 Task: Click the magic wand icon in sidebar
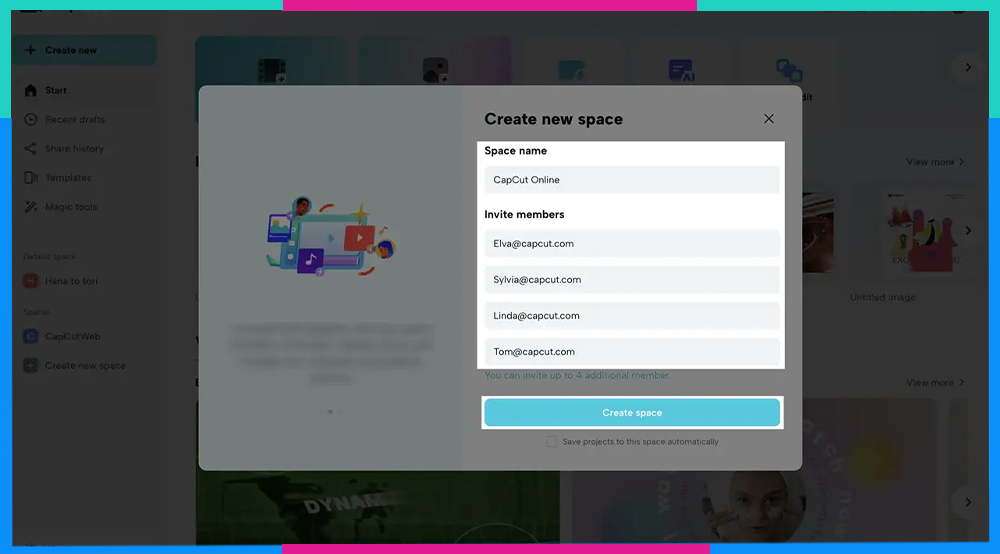click(30, 207)
